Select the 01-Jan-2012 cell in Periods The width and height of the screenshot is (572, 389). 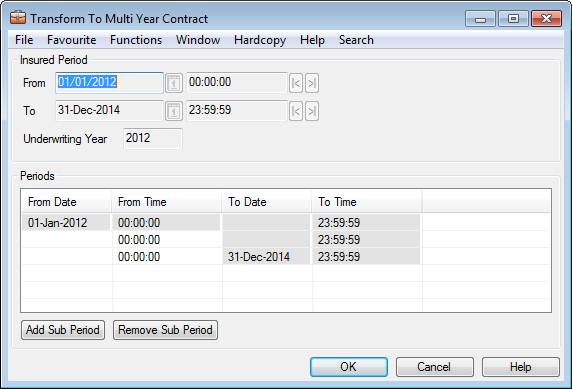point(66,223)
